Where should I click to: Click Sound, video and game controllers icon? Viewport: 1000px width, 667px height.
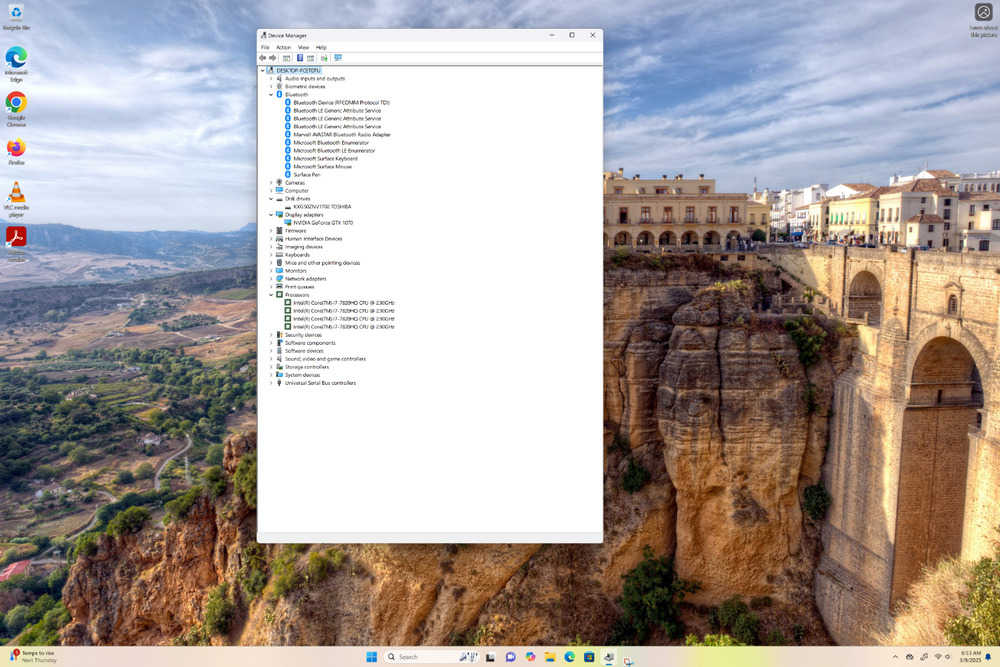click(279, 358)
